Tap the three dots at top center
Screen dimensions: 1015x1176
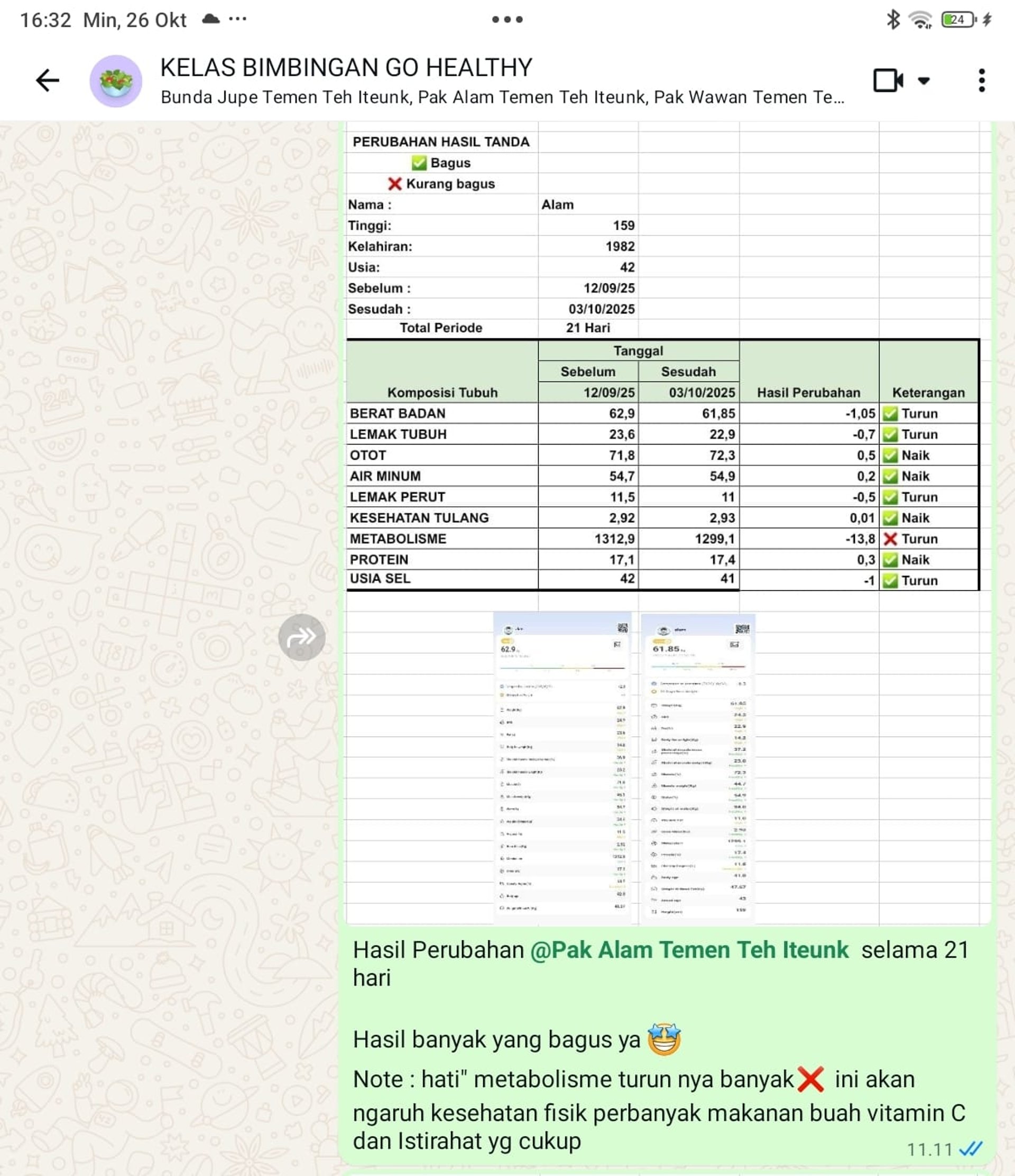pyautogui.click(x=507, y=20)
